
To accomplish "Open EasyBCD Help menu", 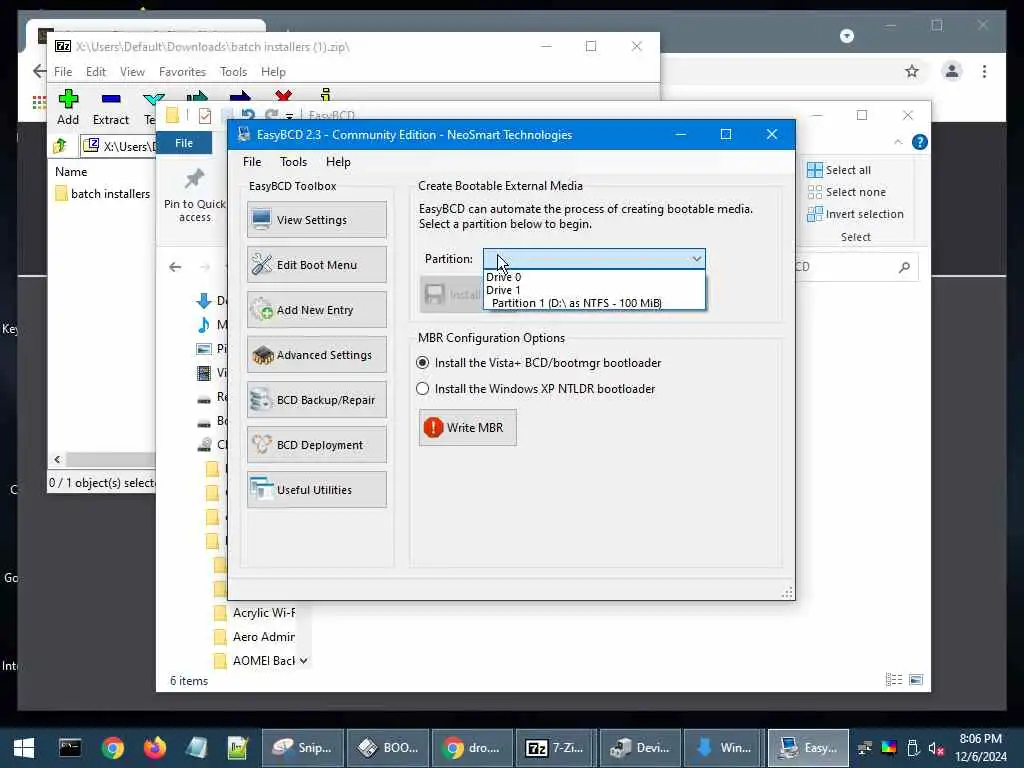I will (338, 162).
